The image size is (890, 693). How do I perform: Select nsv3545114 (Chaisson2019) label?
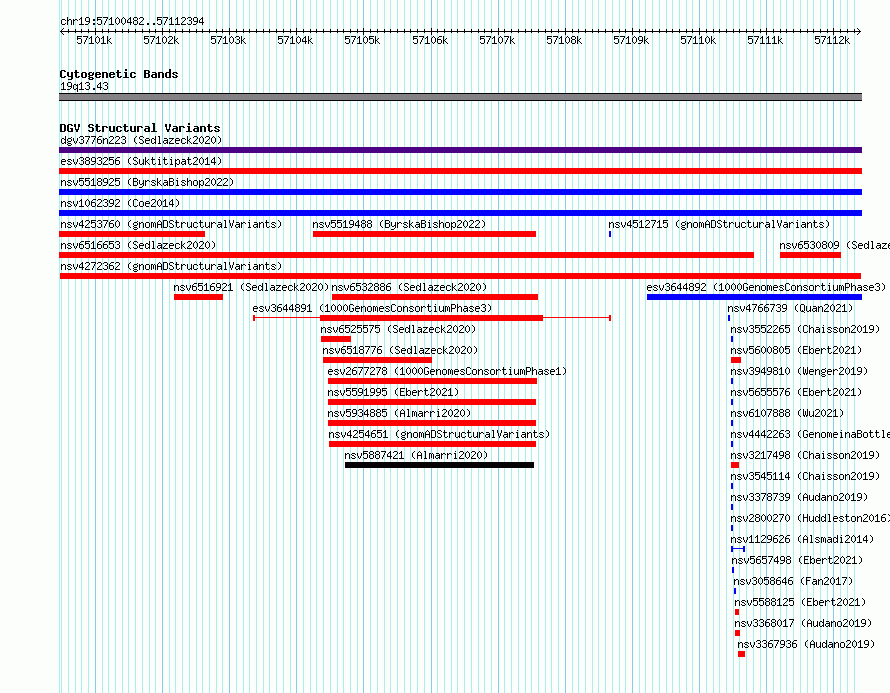tap(805, 476)
